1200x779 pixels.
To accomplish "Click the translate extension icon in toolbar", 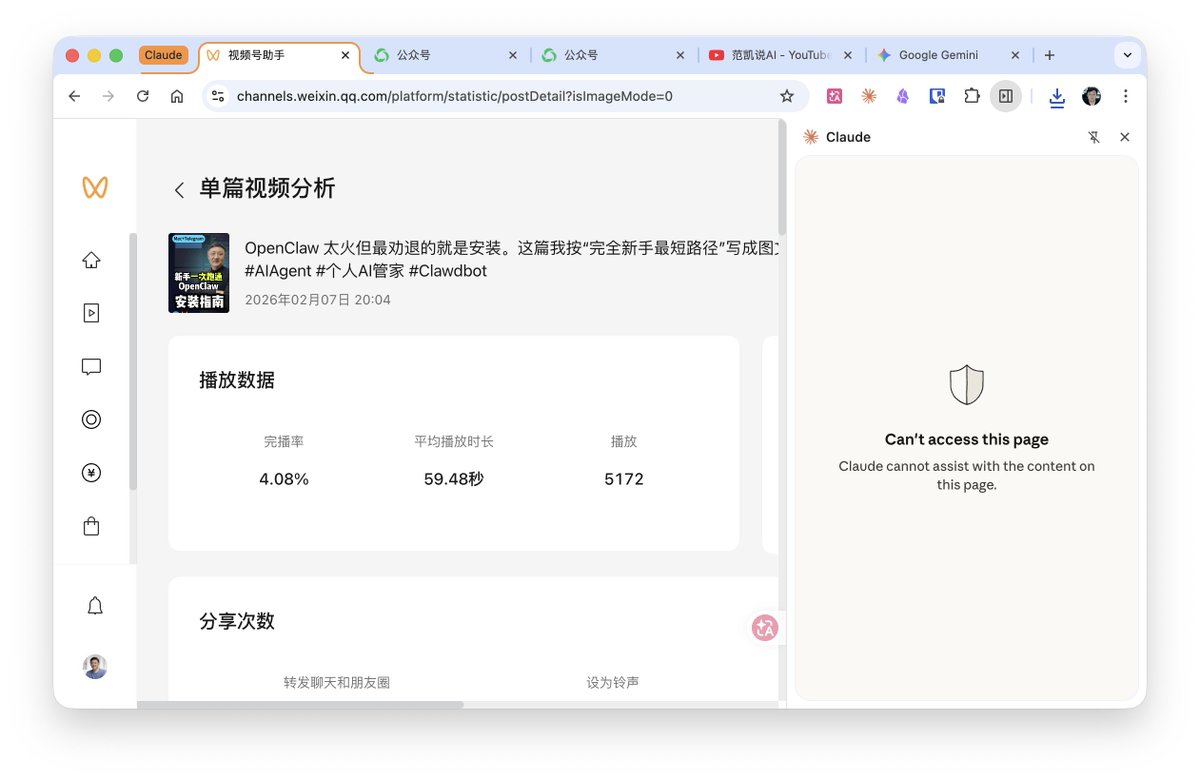I will coord(834,95).
